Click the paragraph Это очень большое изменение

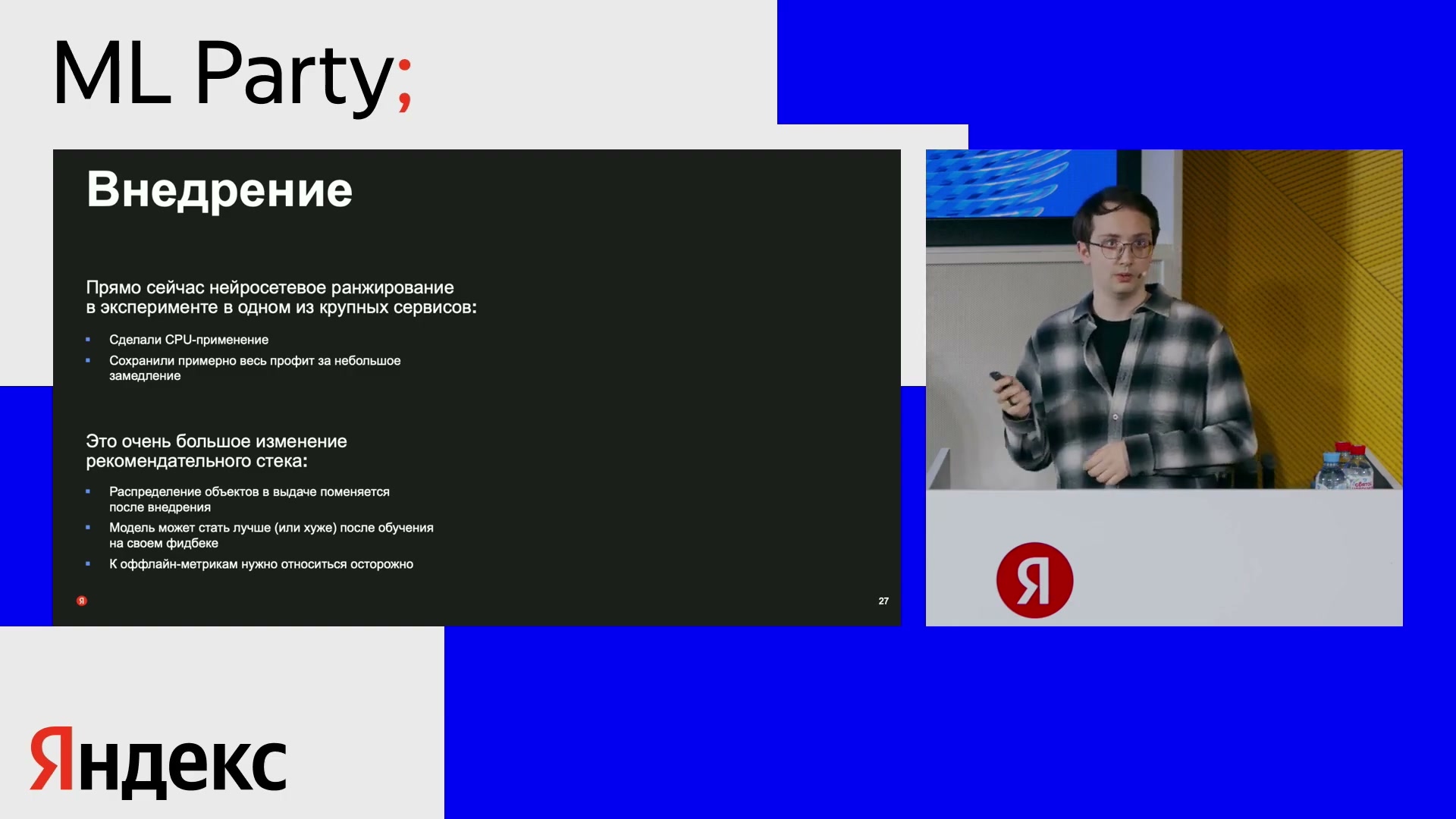click(x=216, y=451)
